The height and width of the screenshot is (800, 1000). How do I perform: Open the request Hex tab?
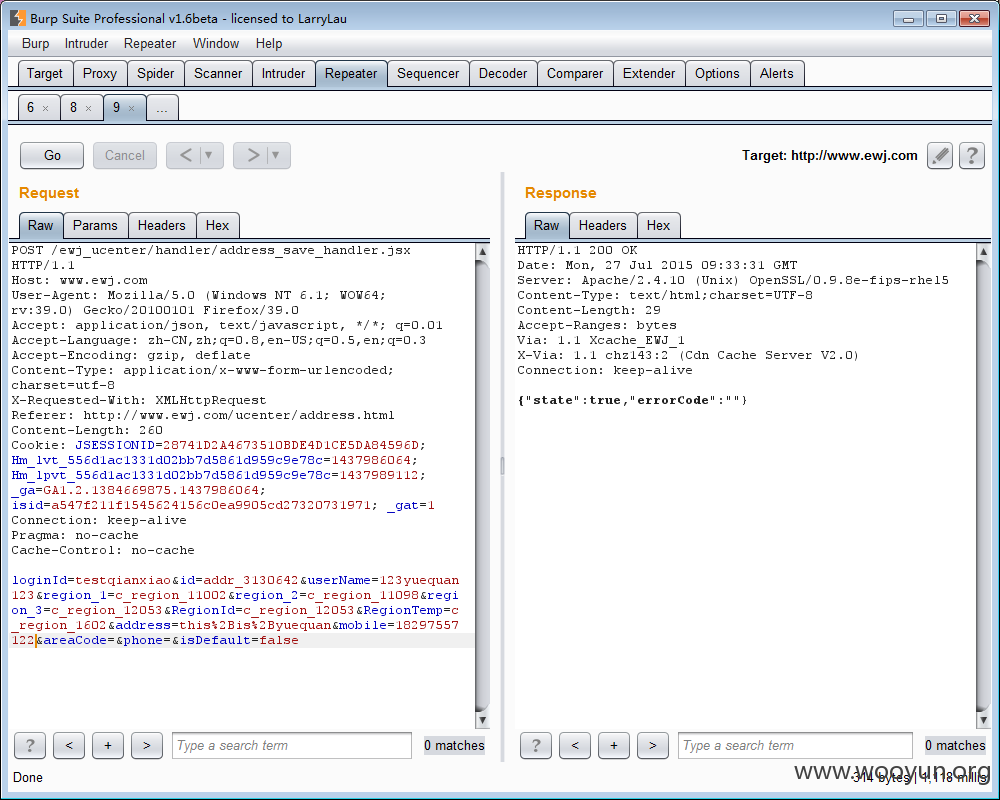217,225
